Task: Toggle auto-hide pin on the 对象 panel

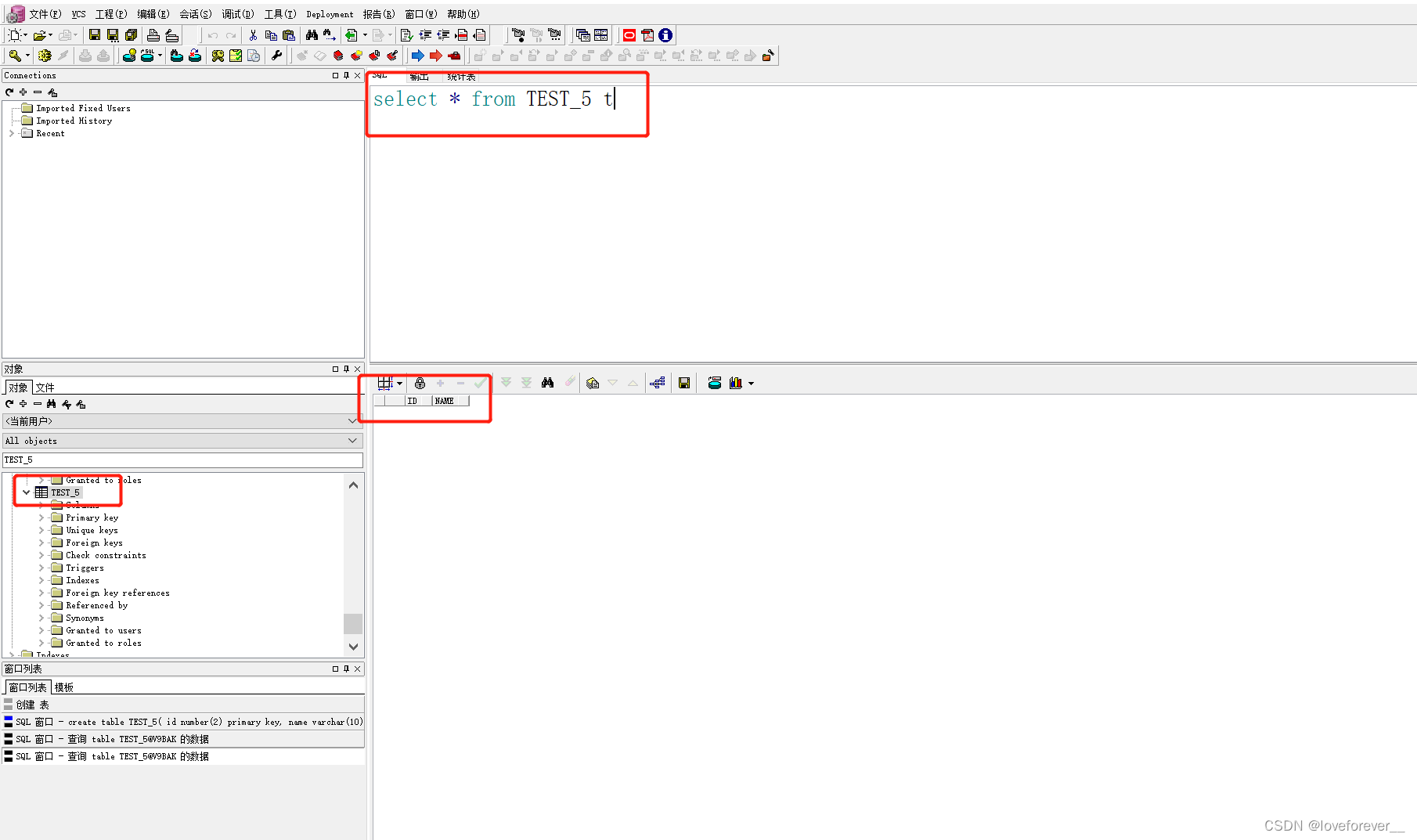Action: [345, 369]
